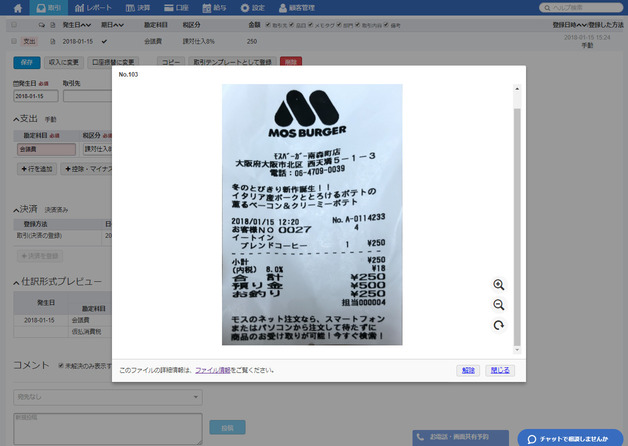
Task: Click the 保存 button
Action: [x=27, y=62]
